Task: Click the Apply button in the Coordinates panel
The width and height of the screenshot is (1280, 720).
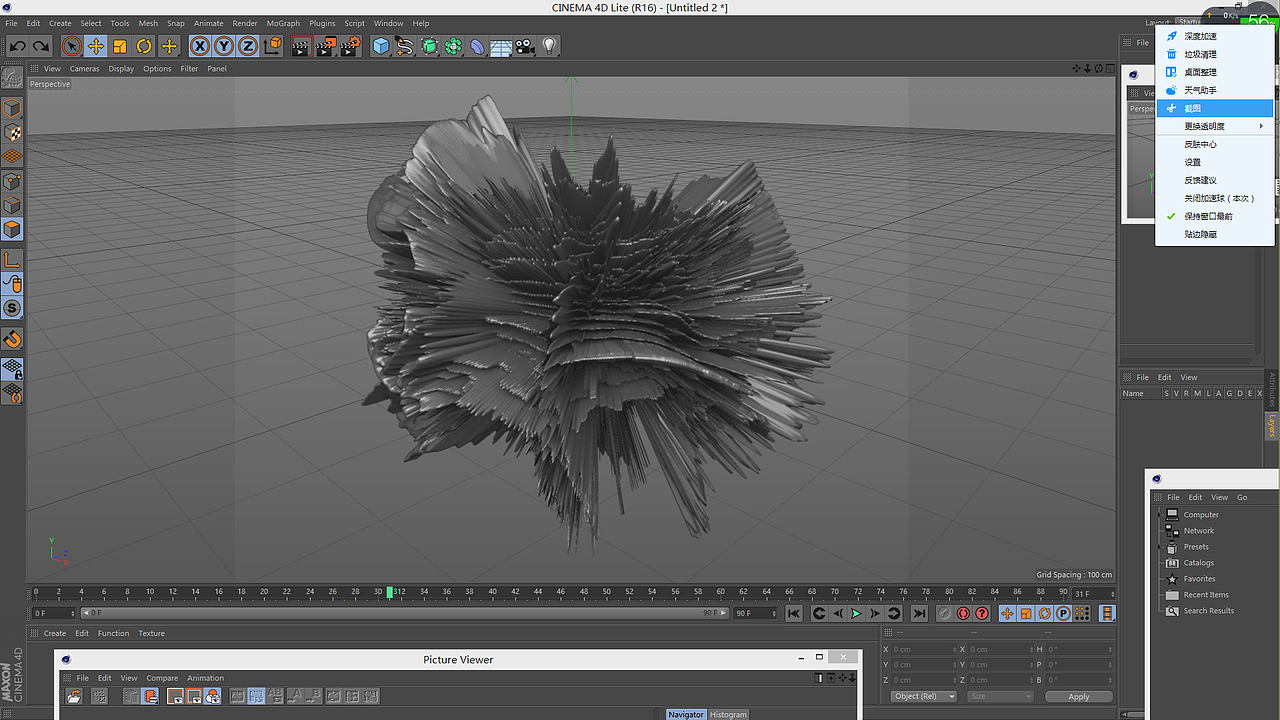Action: point(1078,696)
